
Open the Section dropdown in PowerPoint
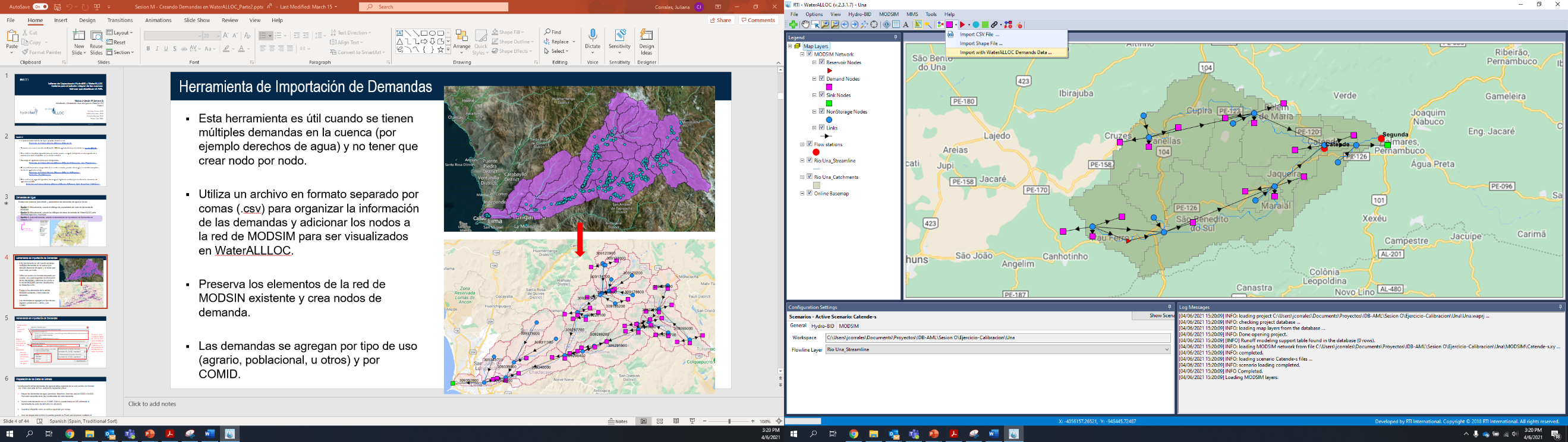pos(121,52)
